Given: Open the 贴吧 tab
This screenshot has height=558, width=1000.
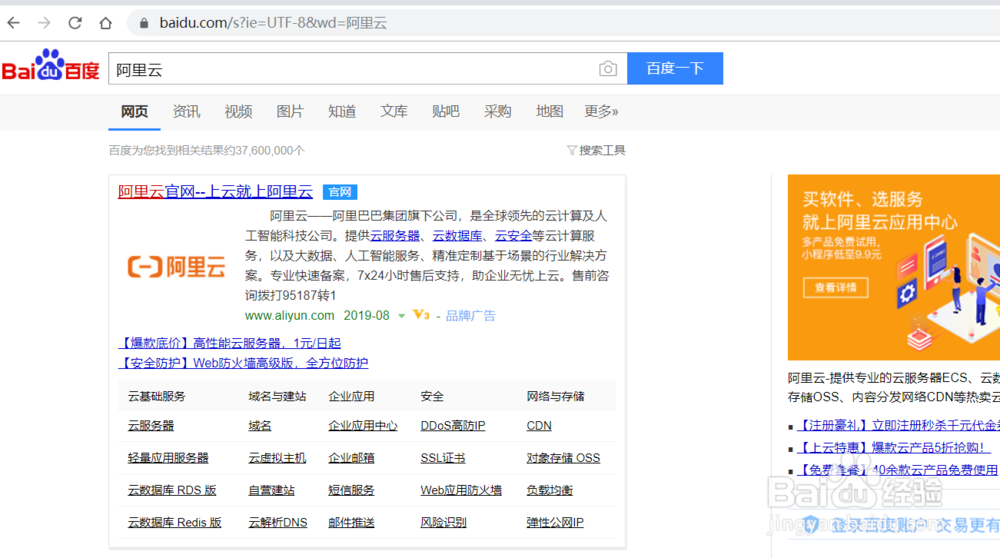Looking at the screenshot, I should tap(446, 112).
